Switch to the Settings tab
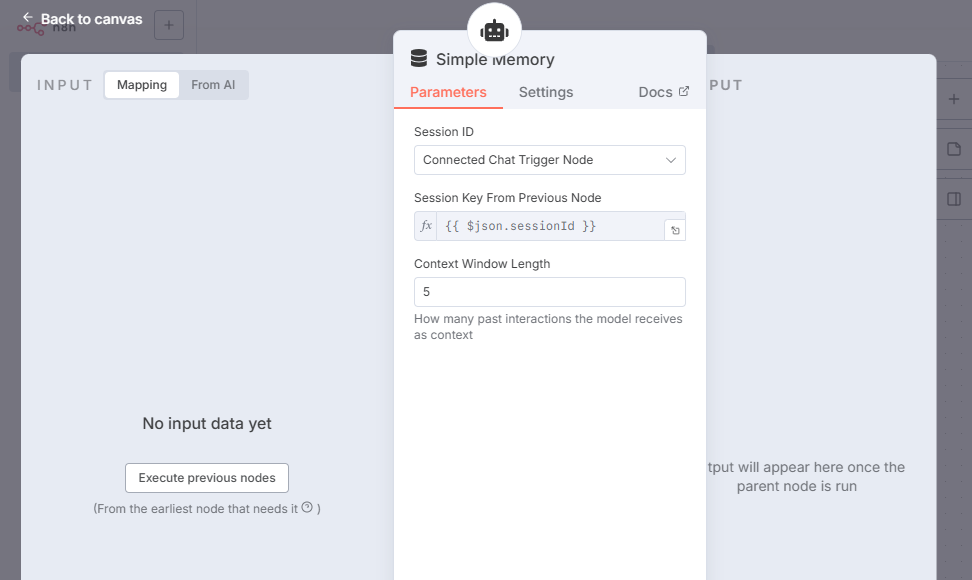Image resolution: width=972 pixels, height=580 pixels. coord(546,92)
